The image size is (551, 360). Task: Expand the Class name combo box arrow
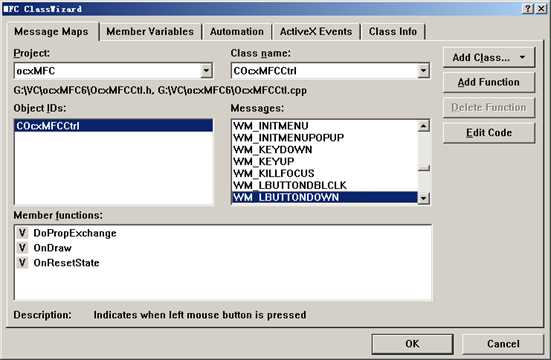pyautogui.click(x=423, y=71)
